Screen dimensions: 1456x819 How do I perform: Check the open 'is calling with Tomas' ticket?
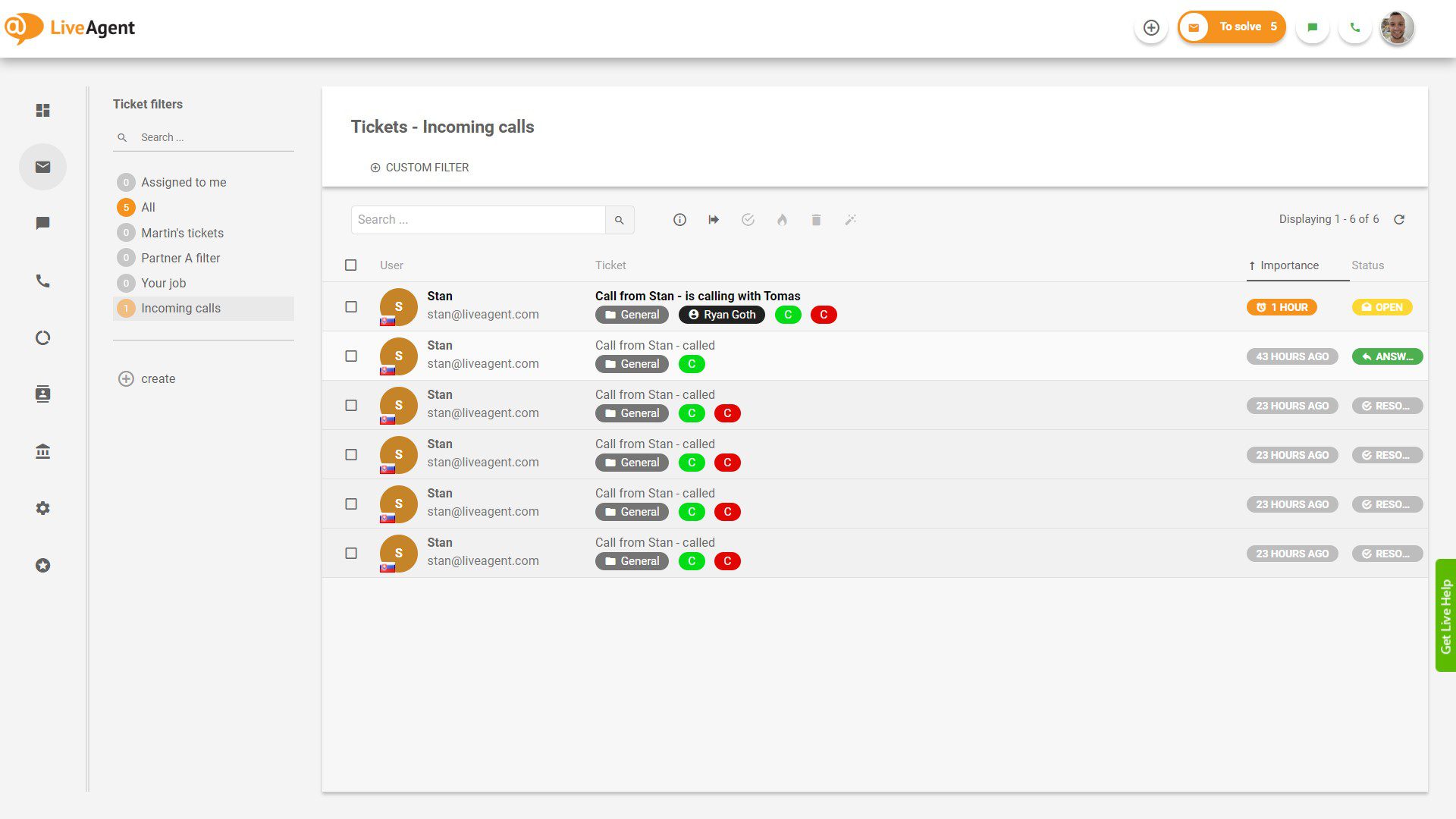[350, 306]
